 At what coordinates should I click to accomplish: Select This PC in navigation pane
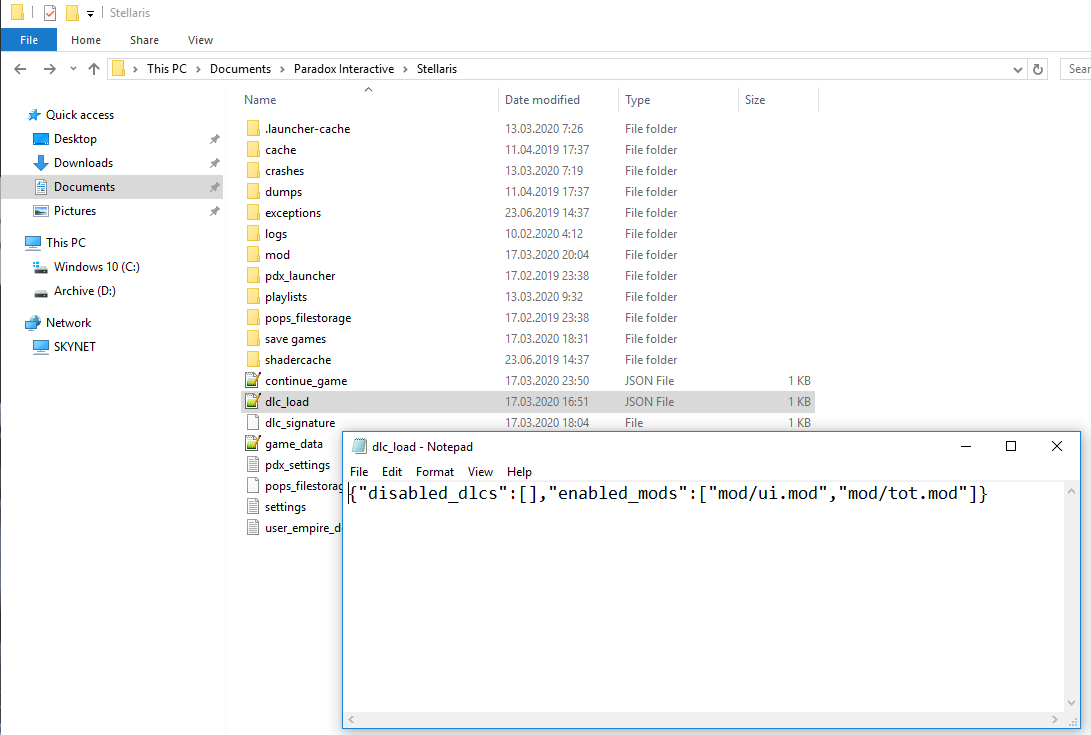(x=65, y=242)
